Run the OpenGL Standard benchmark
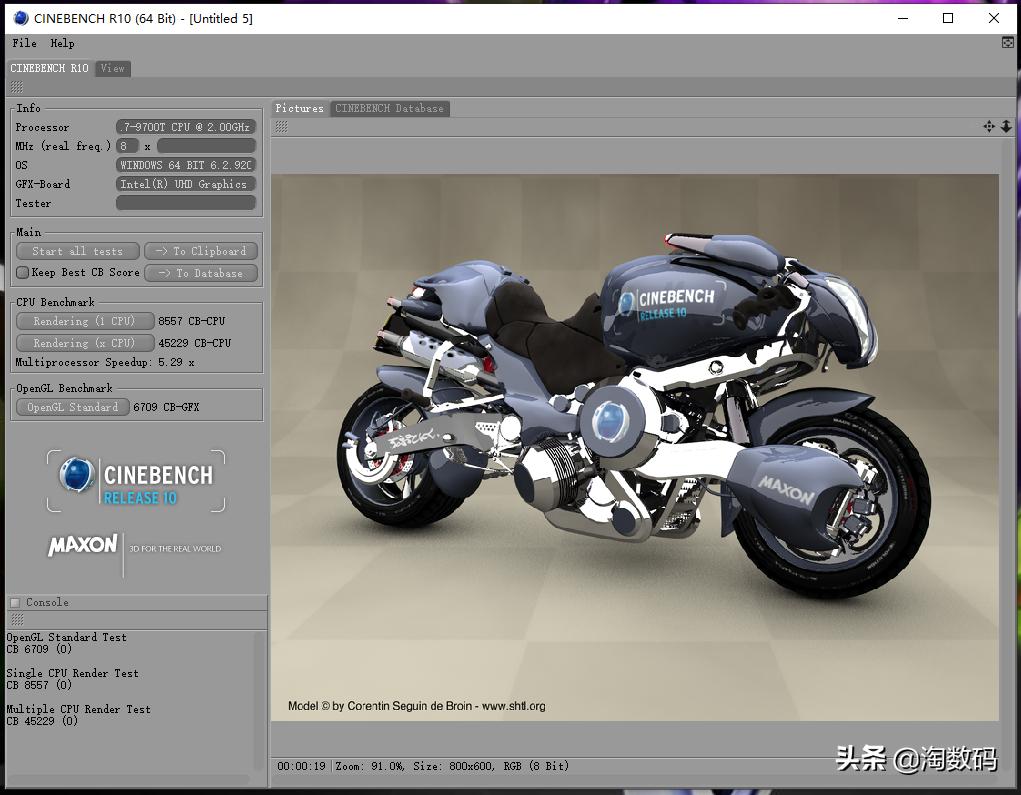 click(x=73, y=407)
